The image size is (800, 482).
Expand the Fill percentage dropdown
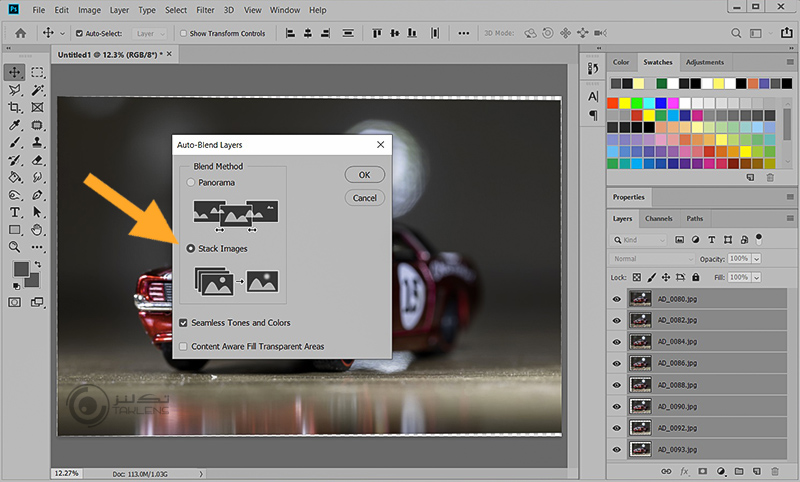pos(756,276)
